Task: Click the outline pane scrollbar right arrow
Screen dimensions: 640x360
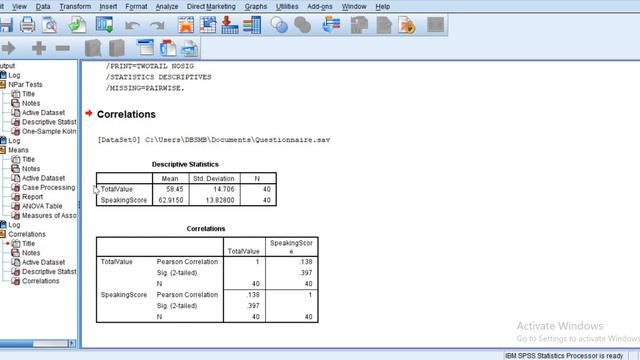Action: 72,344
